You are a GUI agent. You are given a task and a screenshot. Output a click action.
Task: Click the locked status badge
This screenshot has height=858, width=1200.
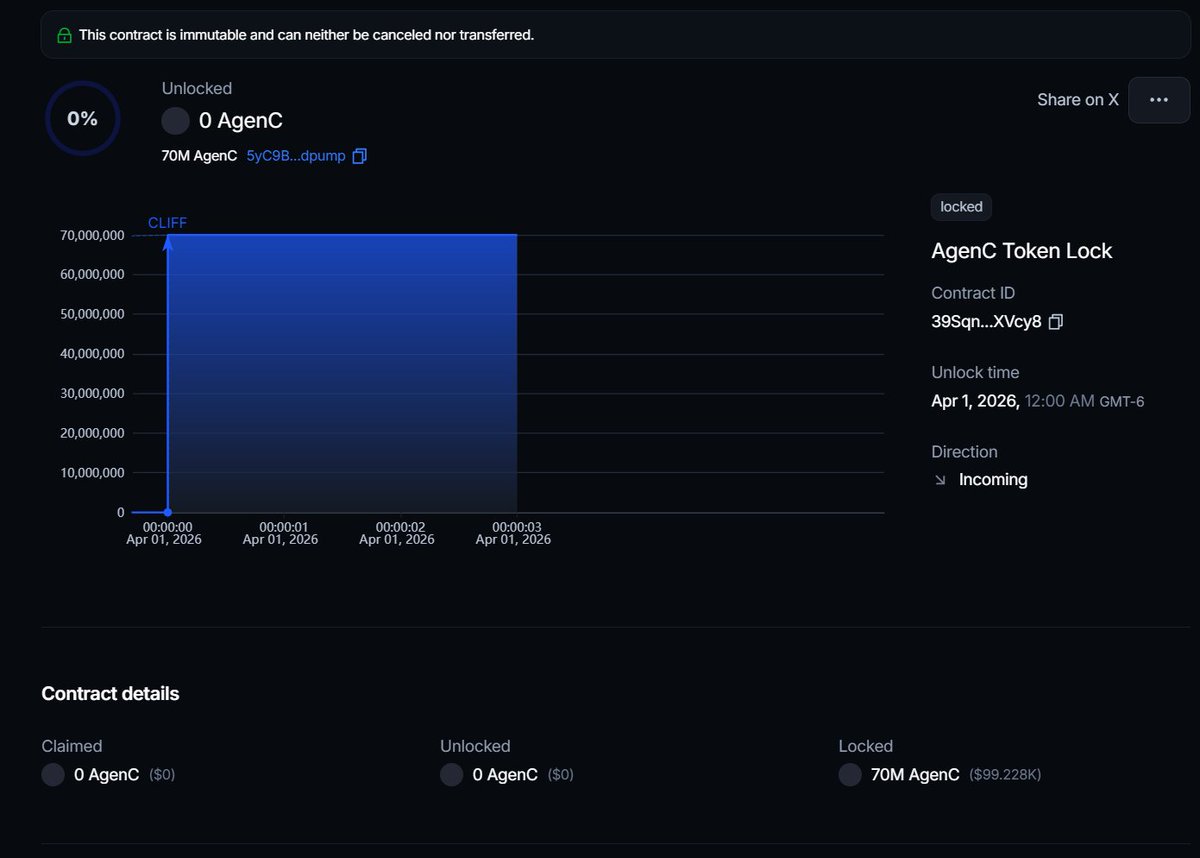[x=961, y=207]
